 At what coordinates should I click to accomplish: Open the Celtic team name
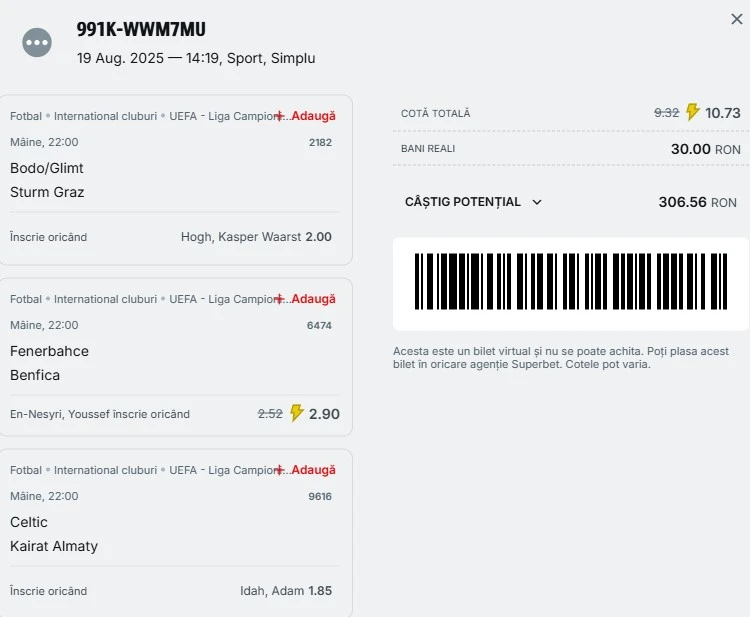click(29, 522)
